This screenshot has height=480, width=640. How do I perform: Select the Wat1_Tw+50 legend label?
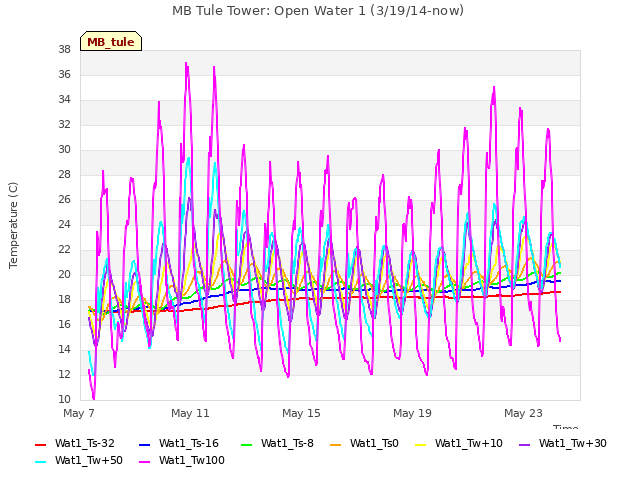[89, 461]
